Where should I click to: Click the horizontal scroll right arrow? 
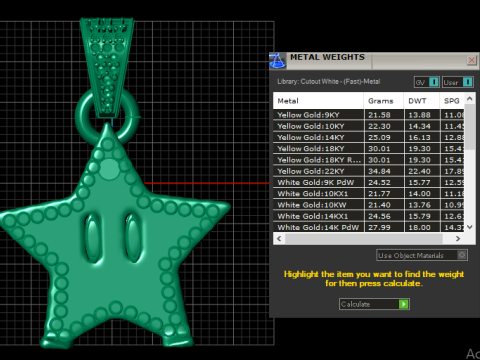(x=458, y=239)
